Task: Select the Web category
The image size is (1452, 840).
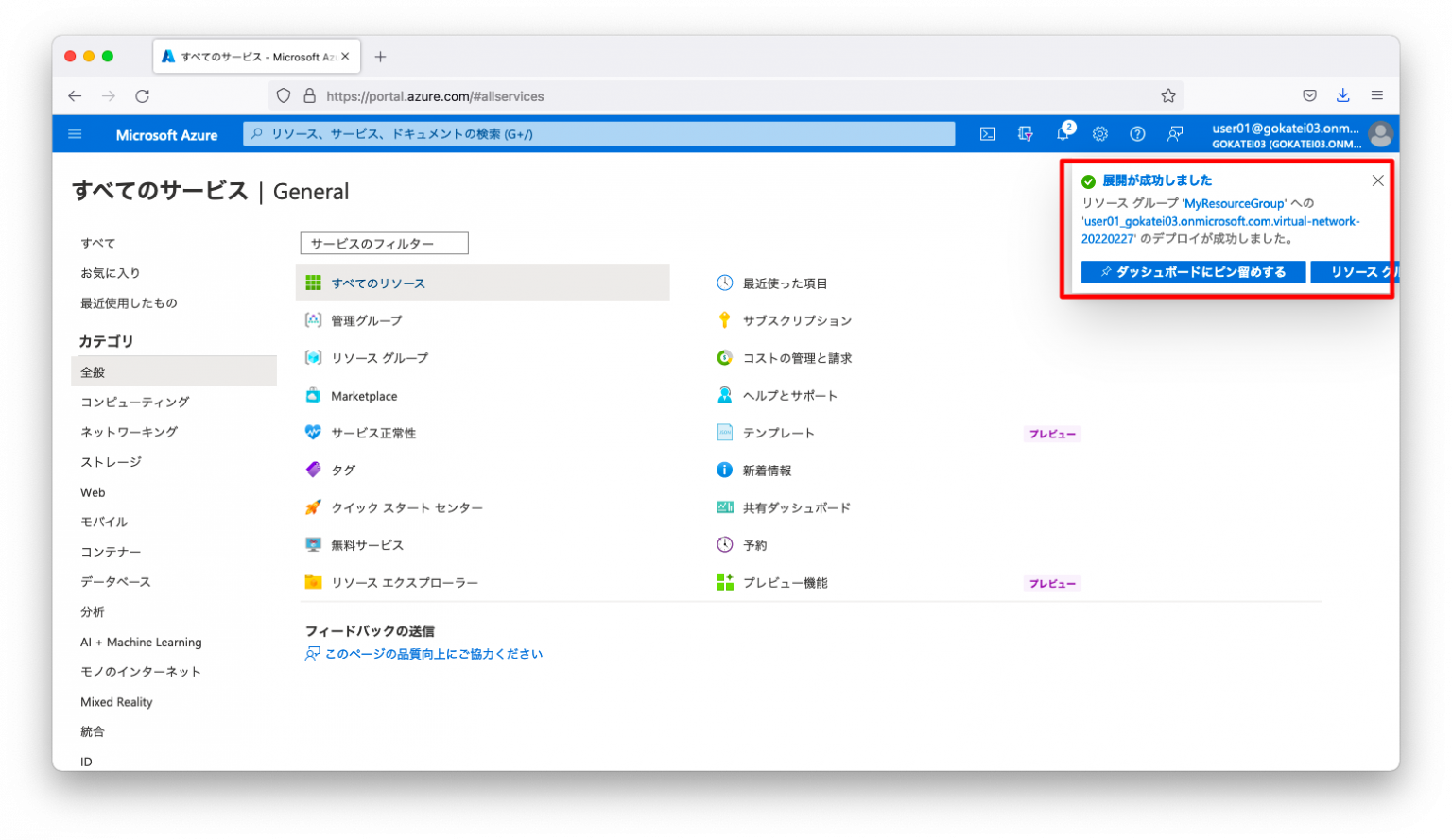Action: click(93, 492)
